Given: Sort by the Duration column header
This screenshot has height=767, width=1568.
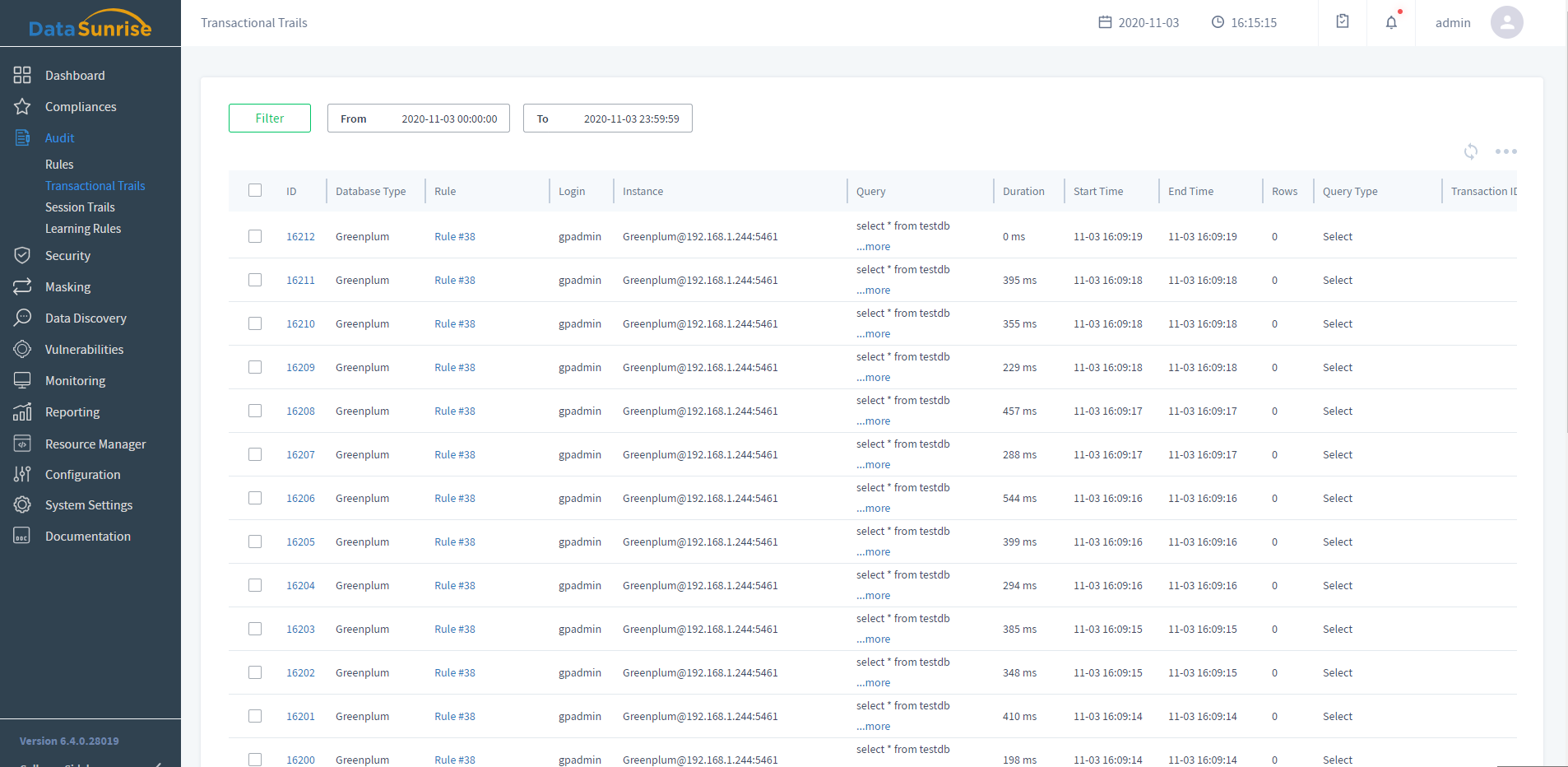Looking at the screenshot, I should tap(1023, 191).
